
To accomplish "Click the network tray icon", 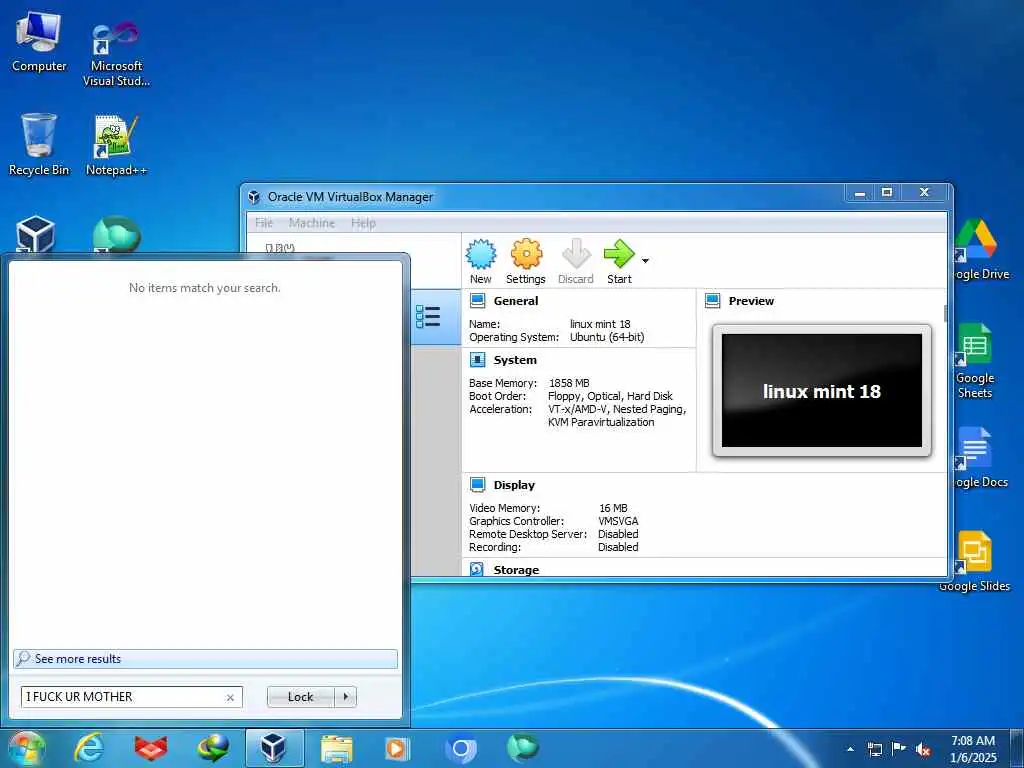I will [874, 749].
